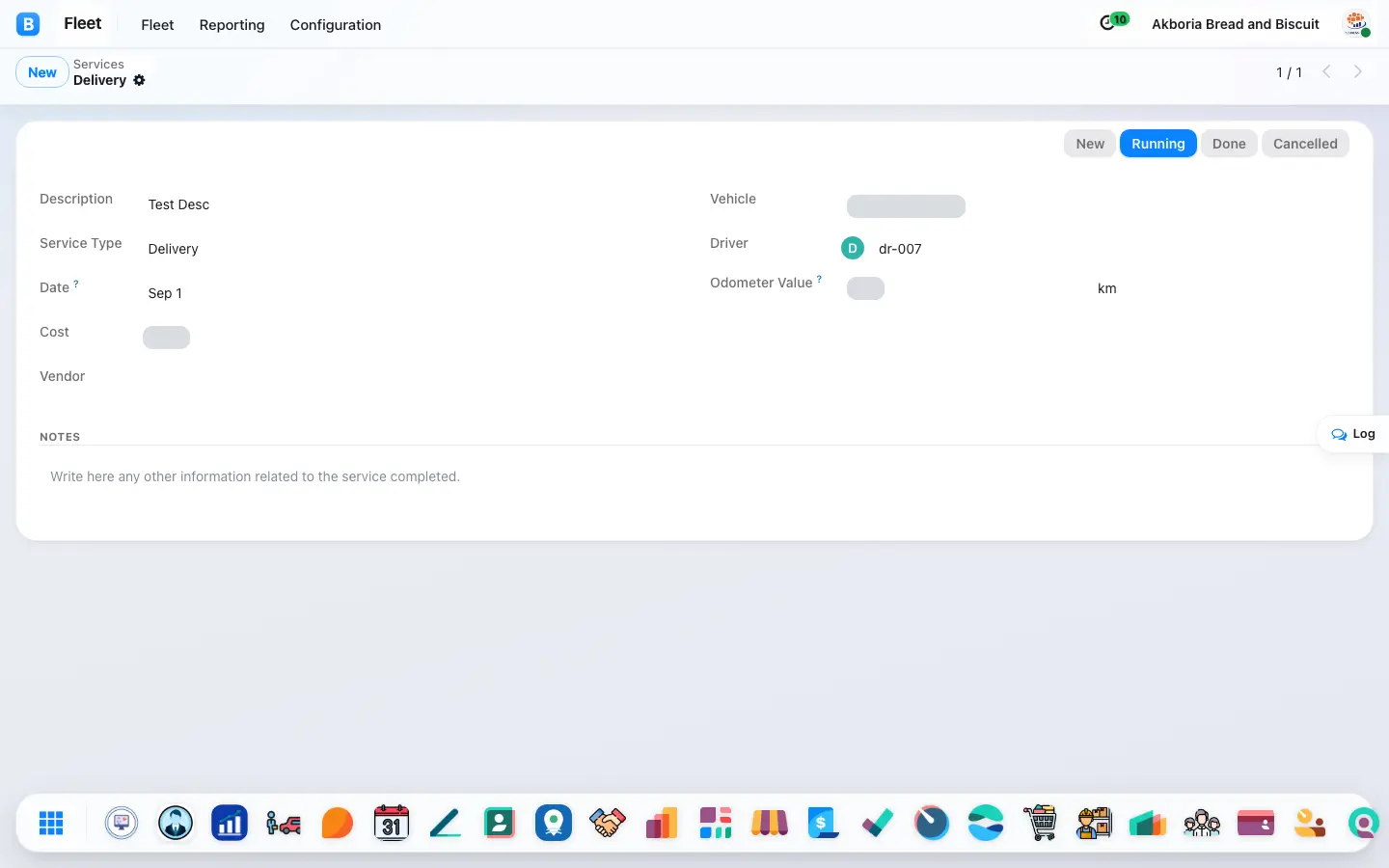
Task: Mark service status as Done
Action: 1229,144
